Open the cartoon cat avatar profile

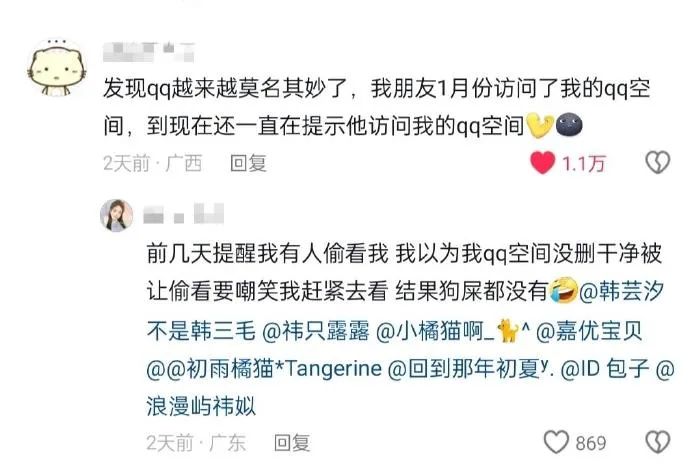[x=56, y=69]
